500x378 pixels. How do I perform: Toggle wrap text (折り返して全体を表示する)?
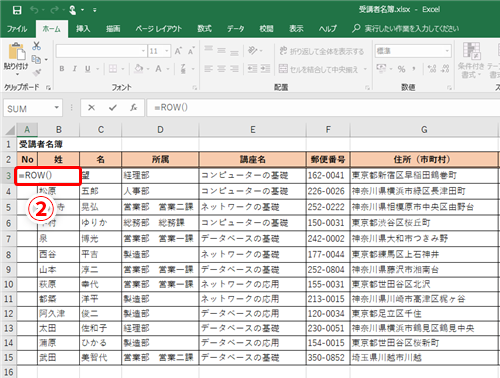point(321,51)
